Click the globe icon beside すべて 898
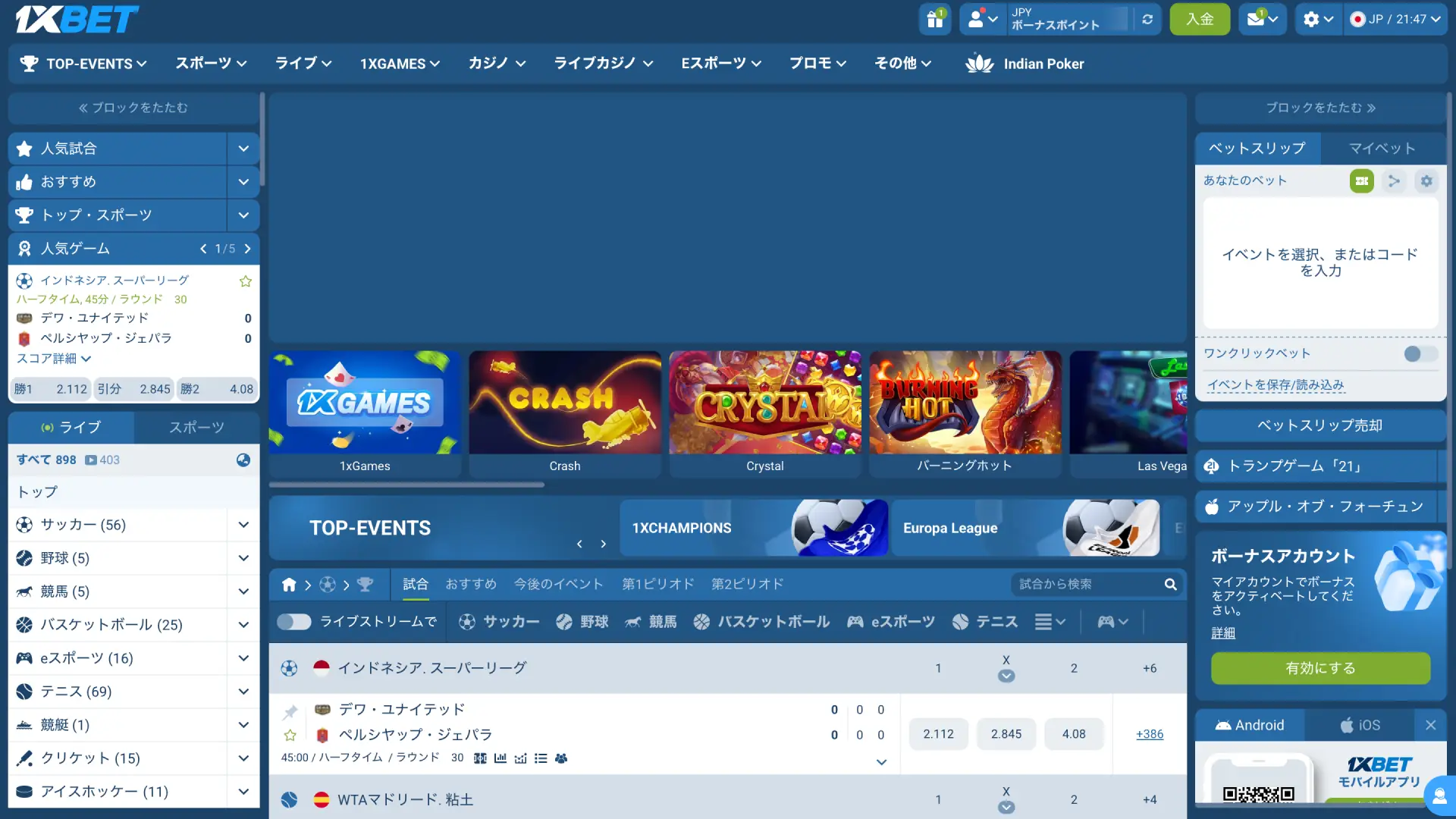Screen dimensions: 1456x819 [x=243, y=460]
